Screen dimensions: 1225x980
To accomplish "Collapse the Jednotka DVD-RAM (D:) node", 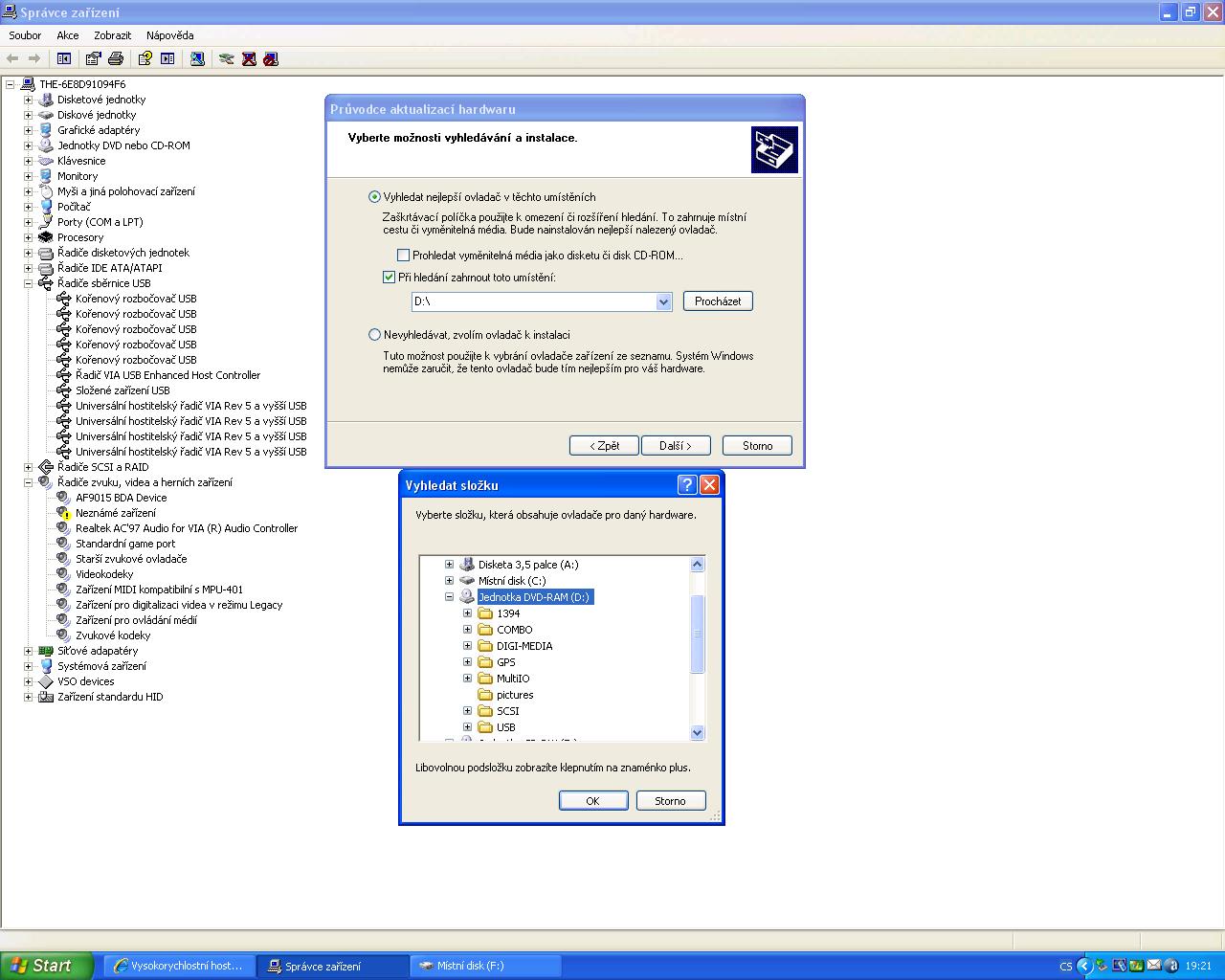I will 449,597.
